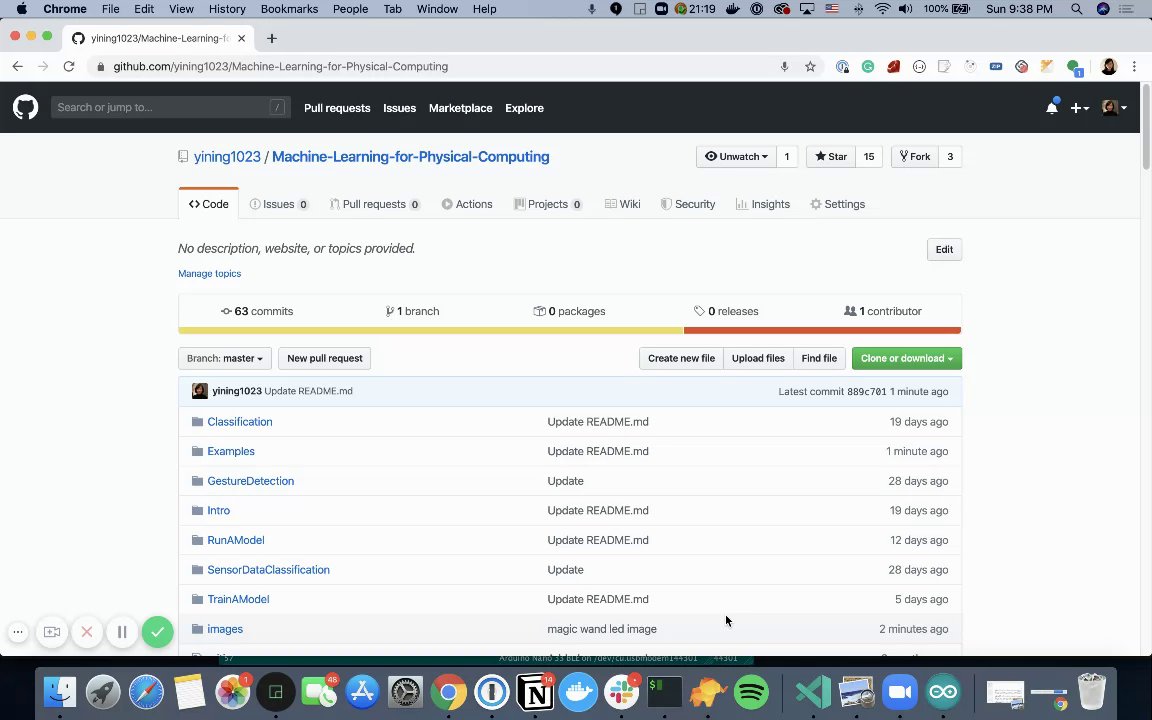Open Arduino IDE from the Dock
The image size is (1152, 720).
tap(943, 691)
